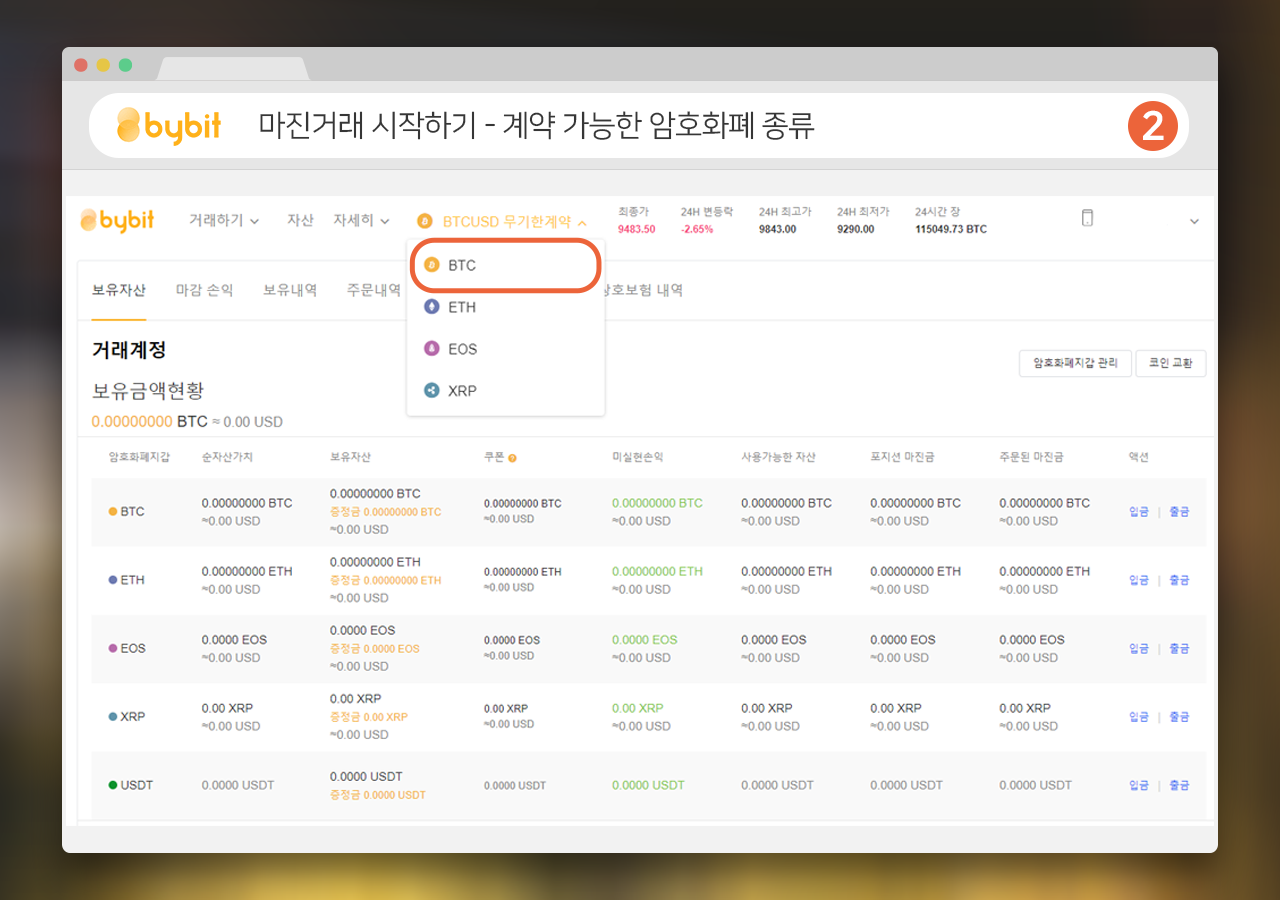Select EOS from the contract dropdown
1280x900 pixels.
(505, 349)
